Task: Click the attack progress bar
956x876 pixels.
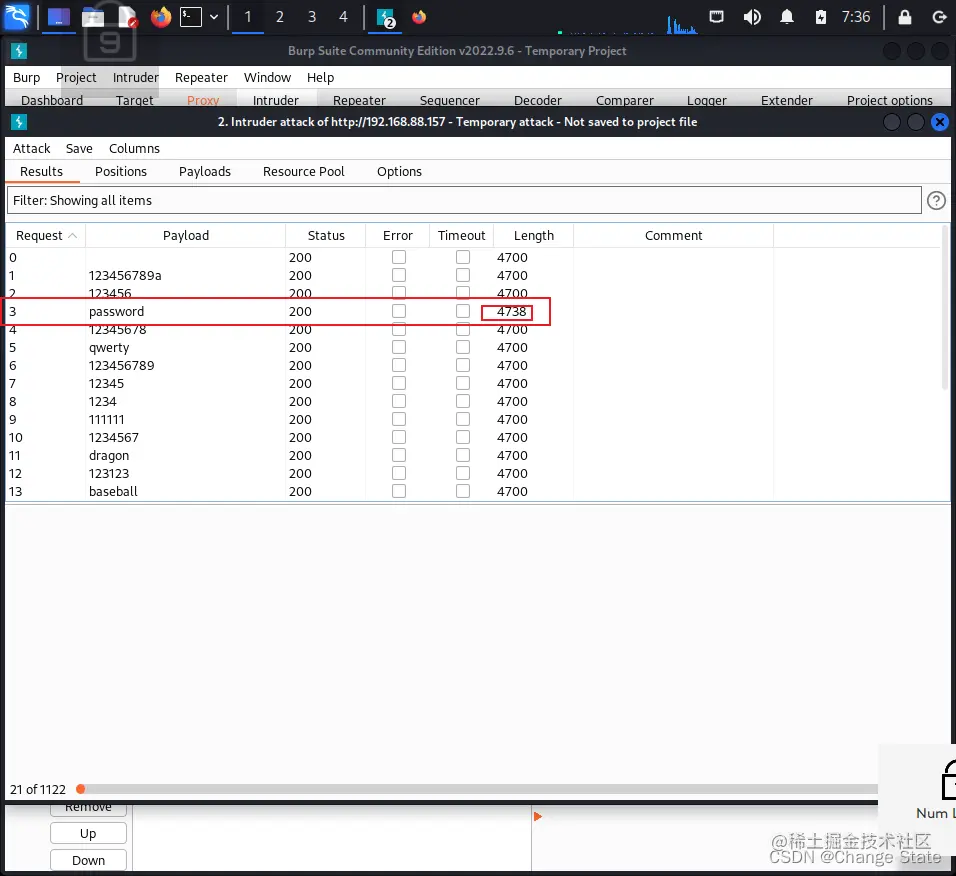Action: tap(479, 789)
